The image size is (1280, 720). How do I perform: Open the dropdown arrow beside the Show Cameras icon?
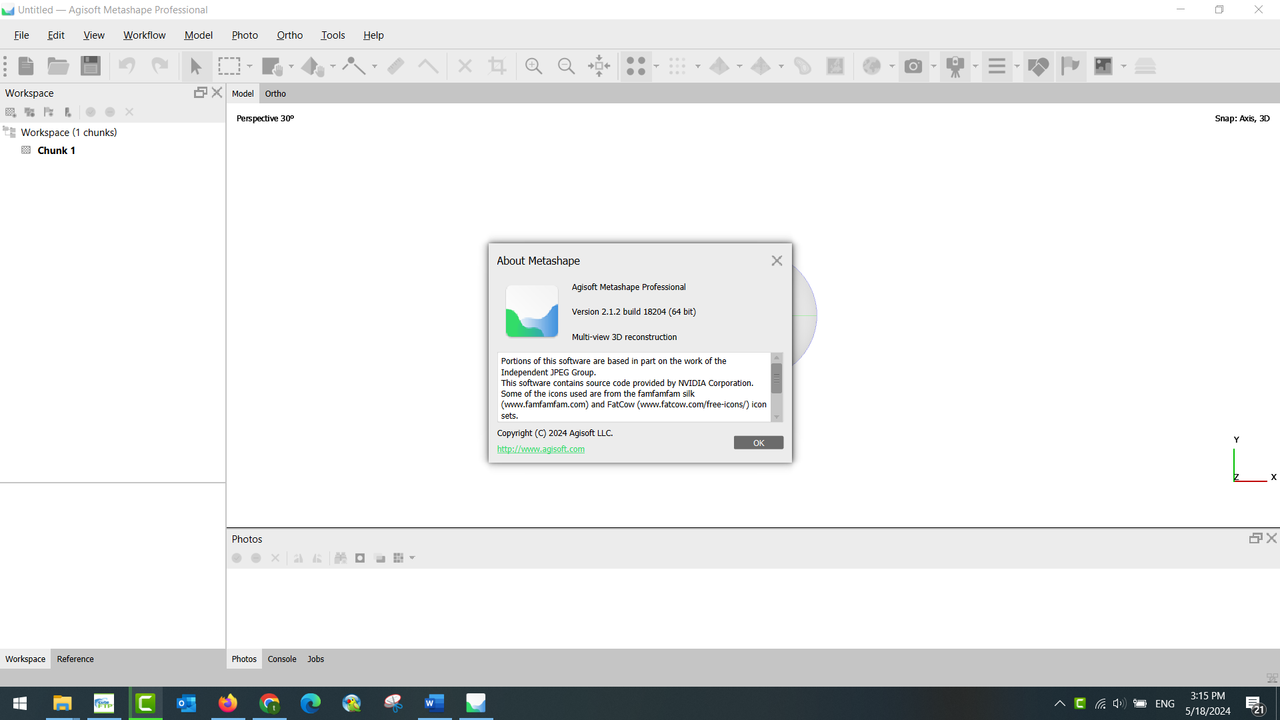coord(933,67)
